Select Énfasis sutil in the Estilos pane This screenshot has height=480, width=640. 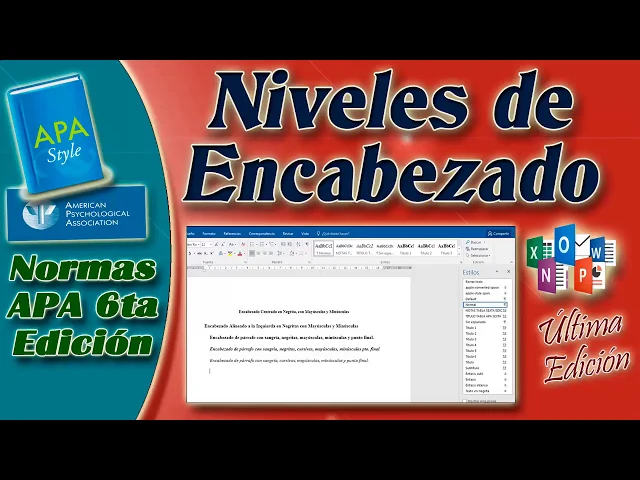485,373
